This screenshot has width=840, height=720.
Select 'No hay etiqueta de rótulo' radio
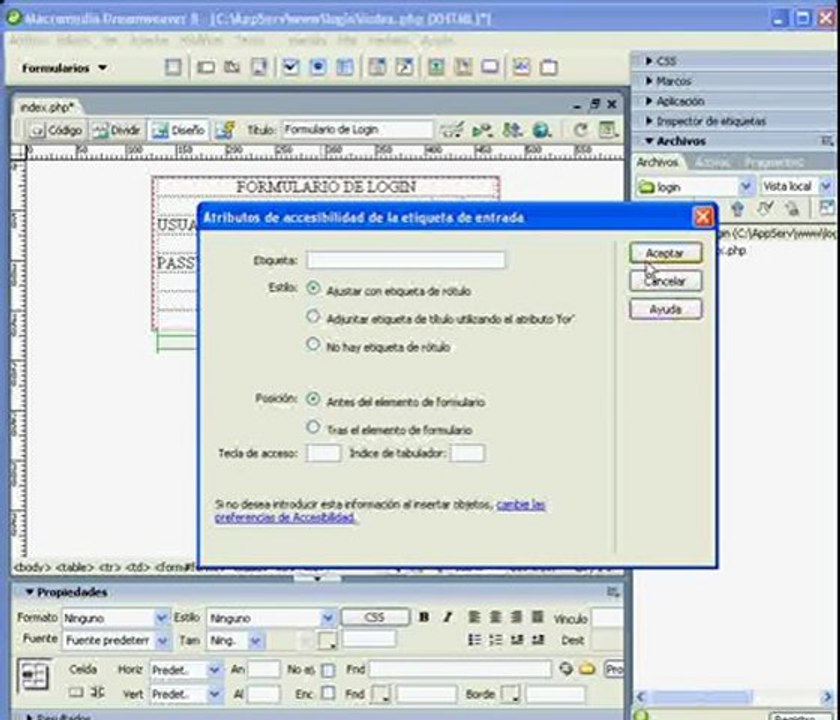(313, 344)
